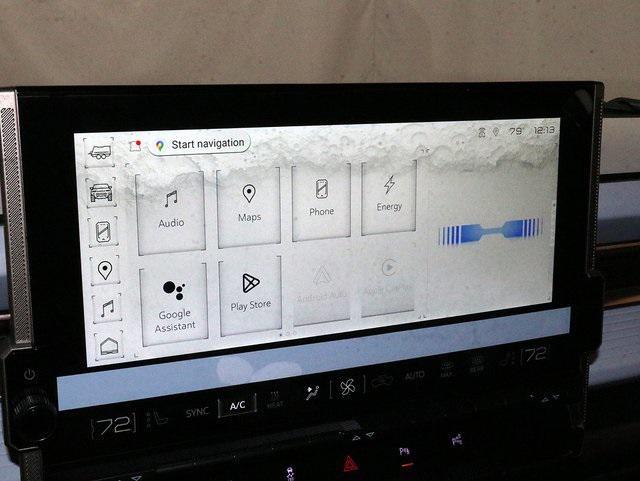Tap the 79° outside temperature reading
The height and width of the screenshot is (481, 640).
point(516,131)
